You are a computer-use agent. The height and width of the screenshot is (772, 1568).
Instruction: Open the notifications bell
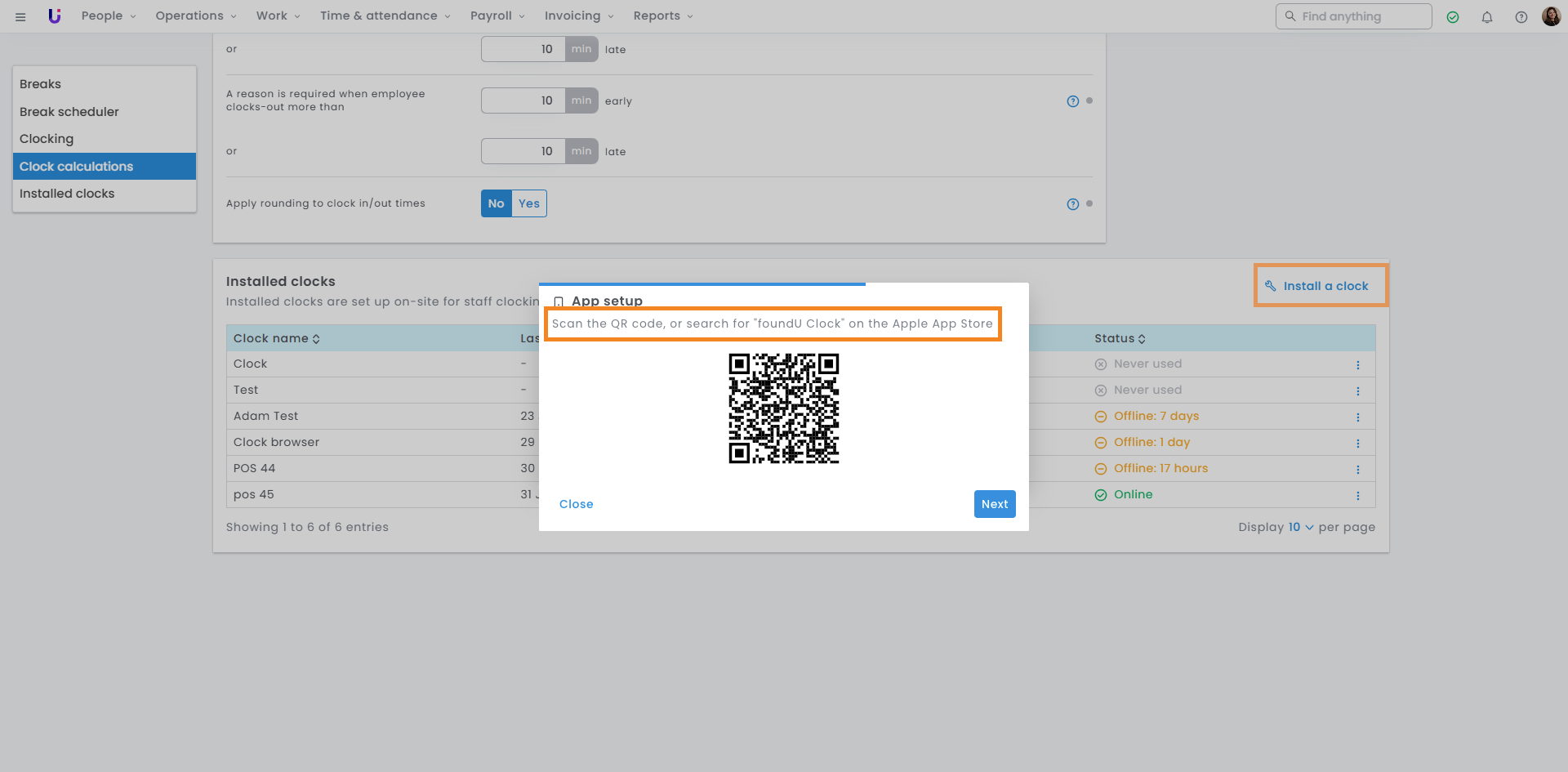tap(1487, 16)
